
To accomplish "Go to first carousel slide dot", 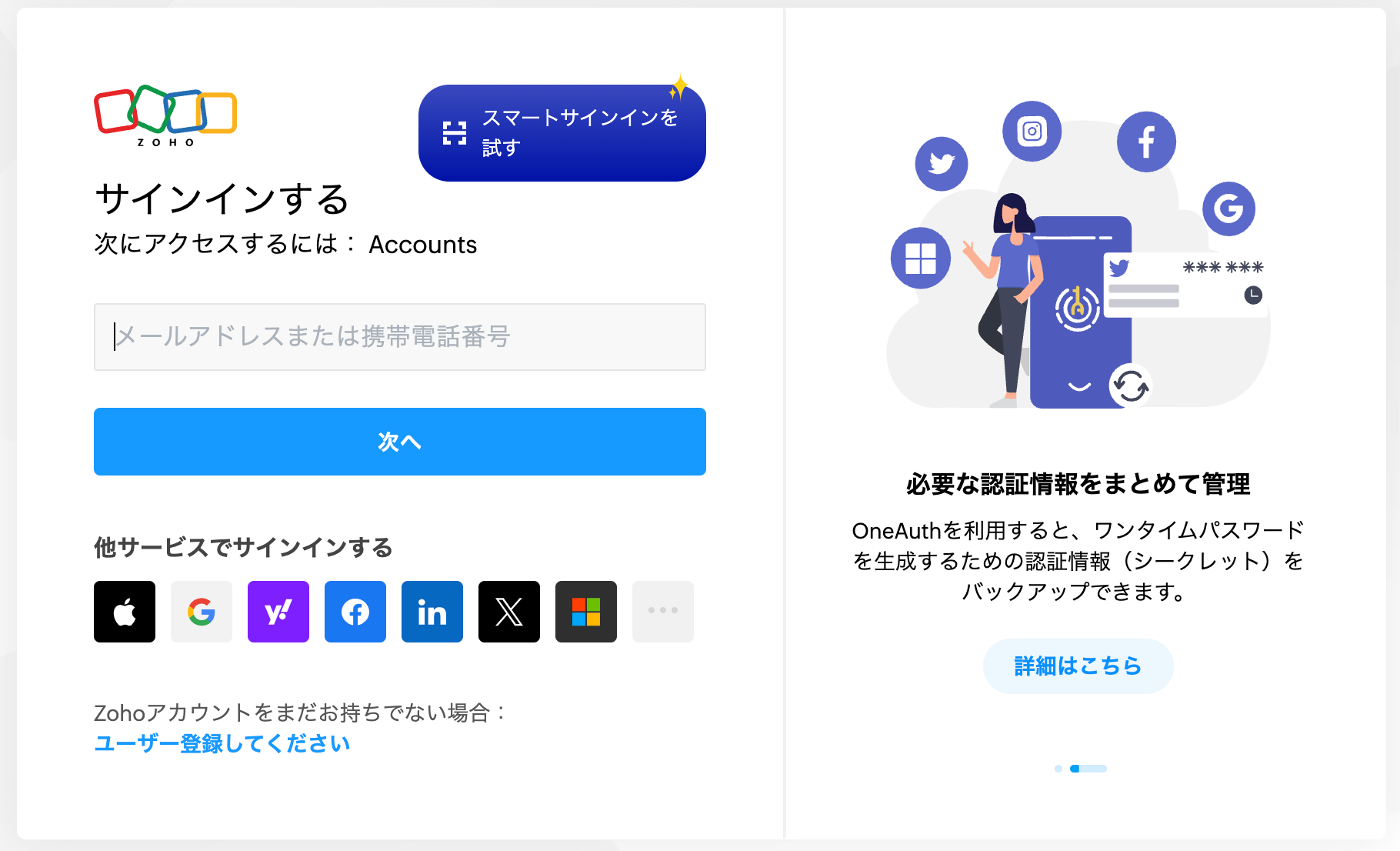I will pyautogui.click(x=1058, y=769).
